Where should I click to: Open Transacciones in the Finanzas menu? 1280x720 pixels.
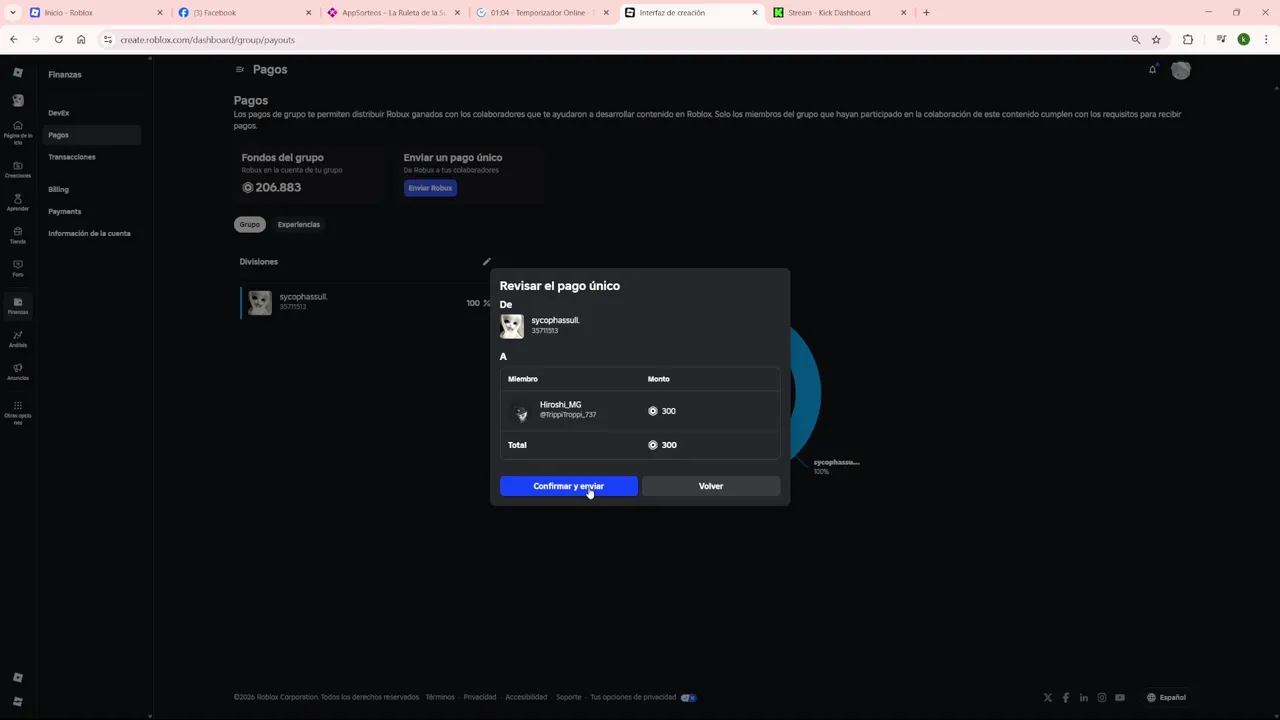pyautogui.click(x=72, y=157)
